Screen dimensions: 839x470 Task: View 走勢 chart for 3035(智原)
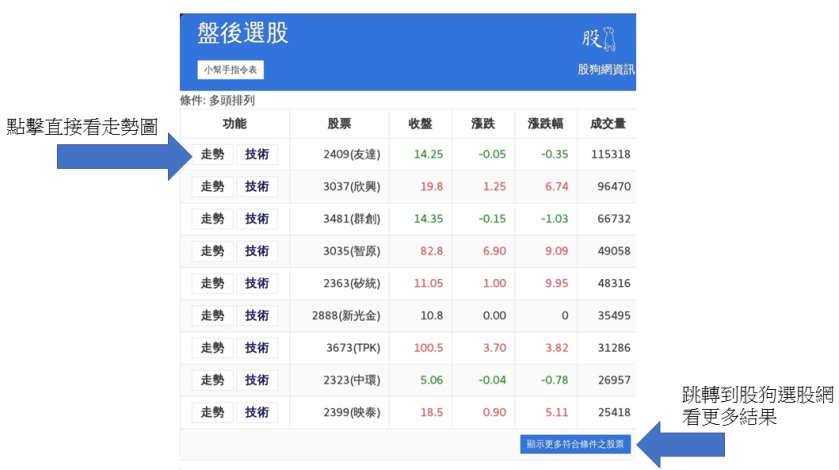(212, 251)
